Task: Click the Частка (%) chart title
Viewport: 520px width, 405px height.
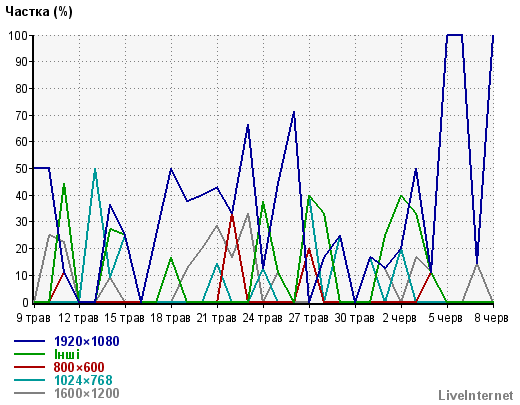Action: click(x=39, y=12)
